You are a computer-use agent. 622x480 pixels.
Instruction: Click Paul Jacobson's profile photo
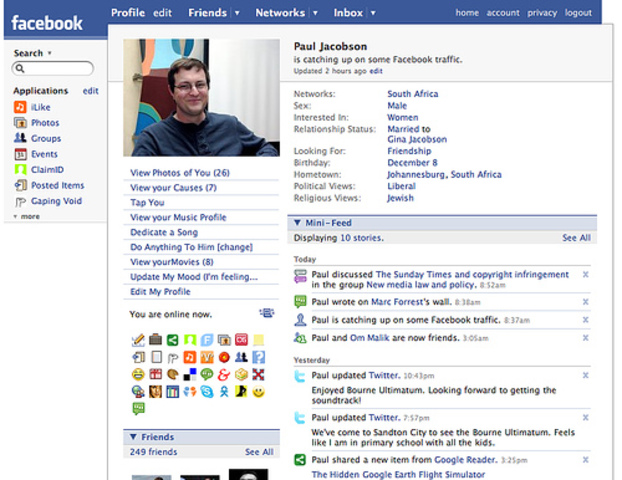point(201,97)
